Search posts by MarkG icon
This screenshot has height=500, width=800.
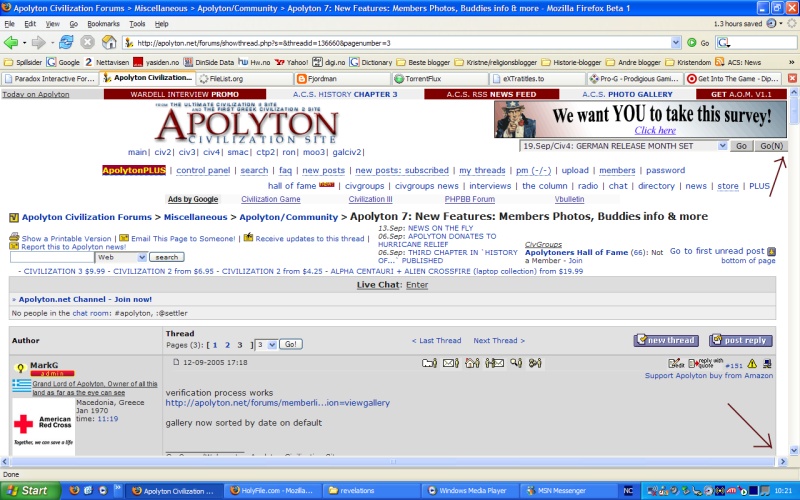pyautogui.click(x=516, y=363)
